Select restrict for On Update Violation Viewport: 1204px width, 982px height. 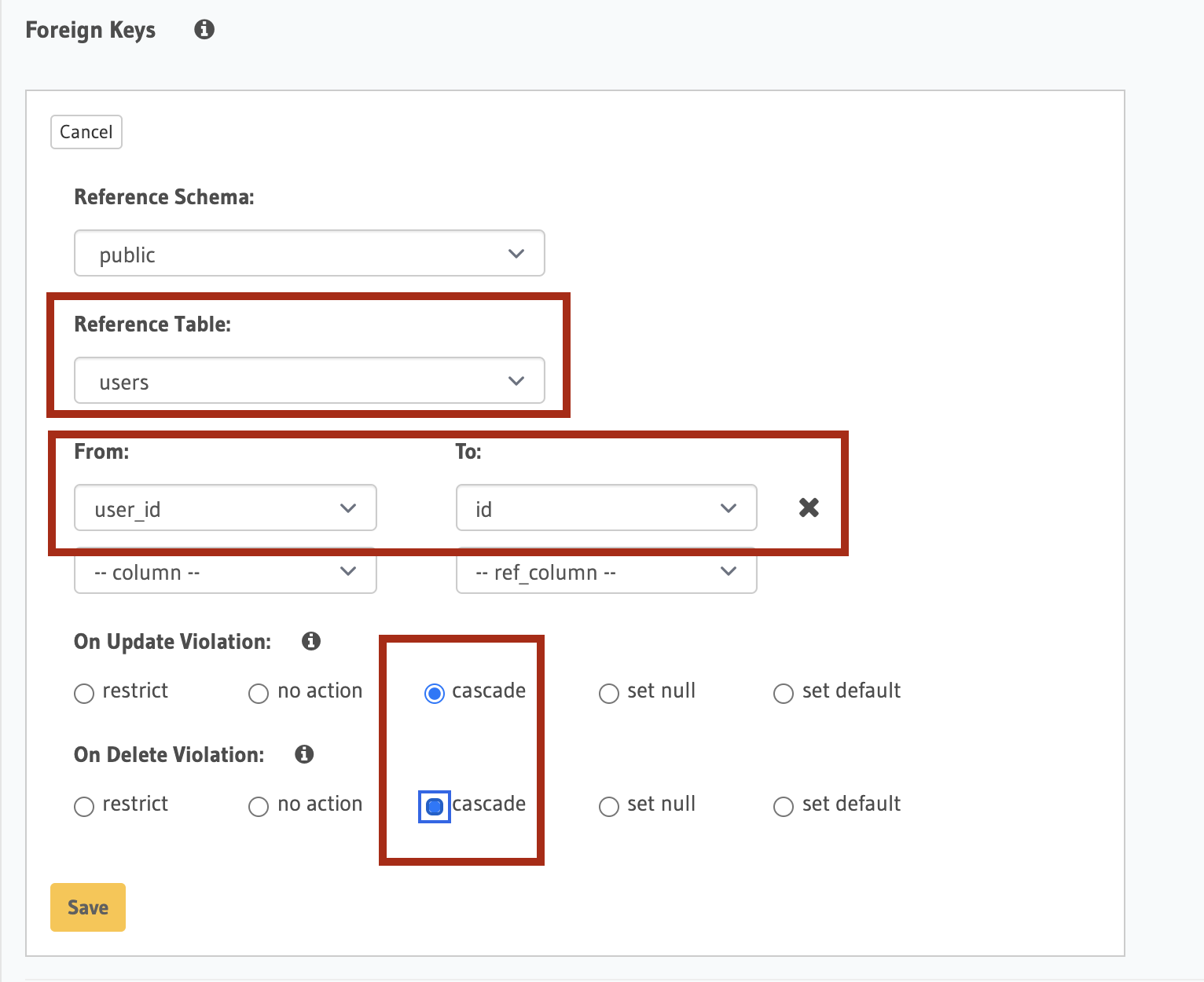[84, 694]
